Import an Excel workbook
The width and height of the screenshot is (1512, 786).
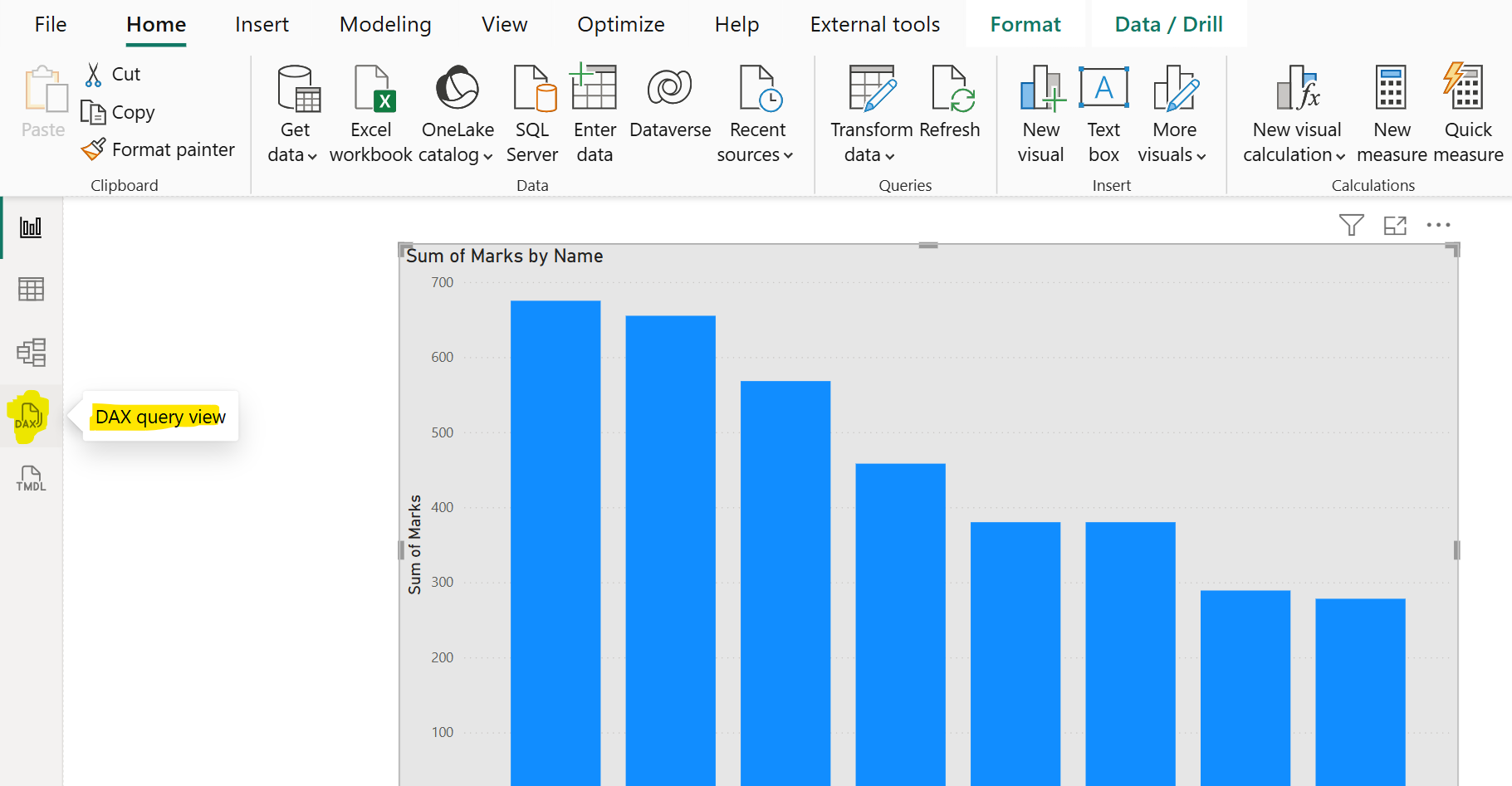[x=371, y=108]
